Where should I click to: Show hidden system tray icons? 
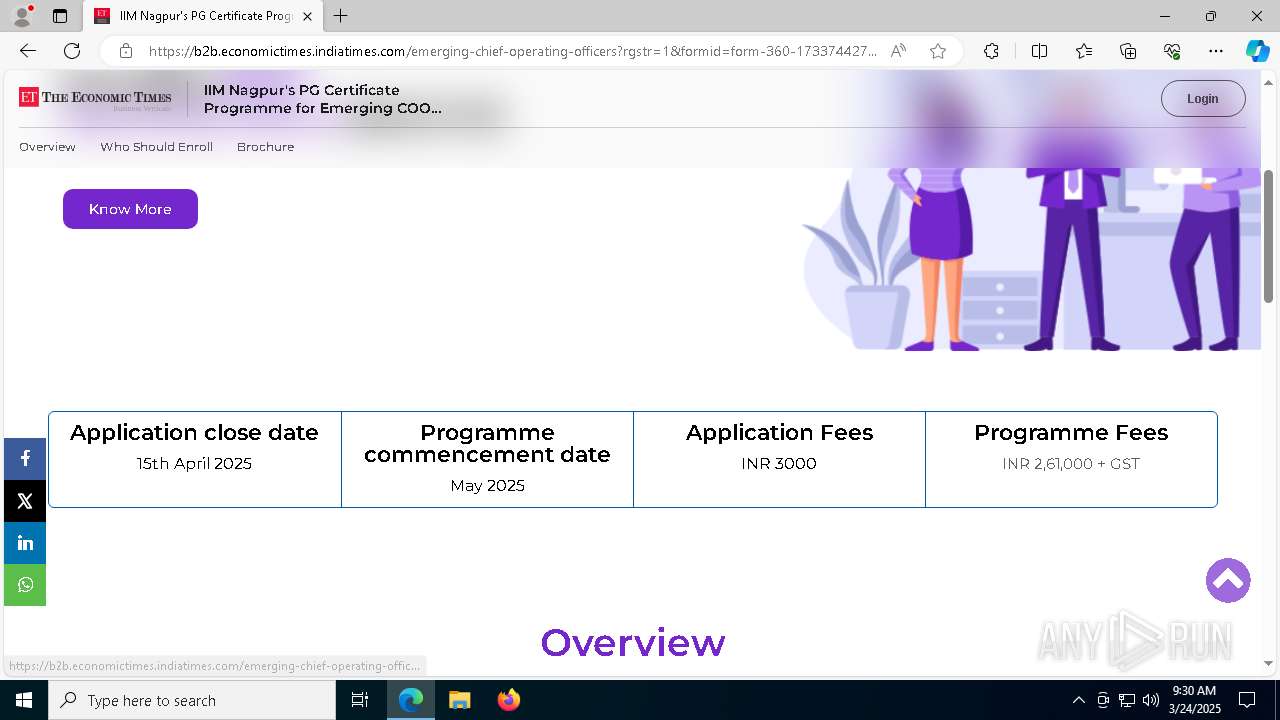point(1078,700)
